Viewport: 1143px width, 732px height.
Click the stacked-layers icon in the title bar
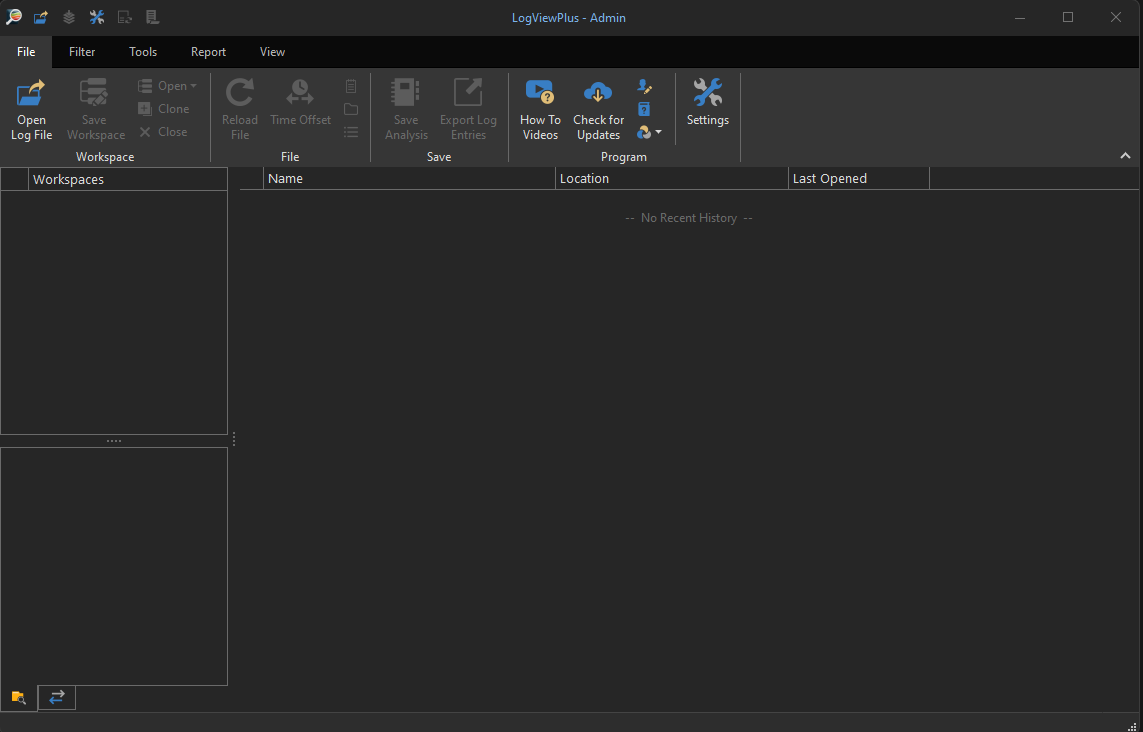pos(69,17)
